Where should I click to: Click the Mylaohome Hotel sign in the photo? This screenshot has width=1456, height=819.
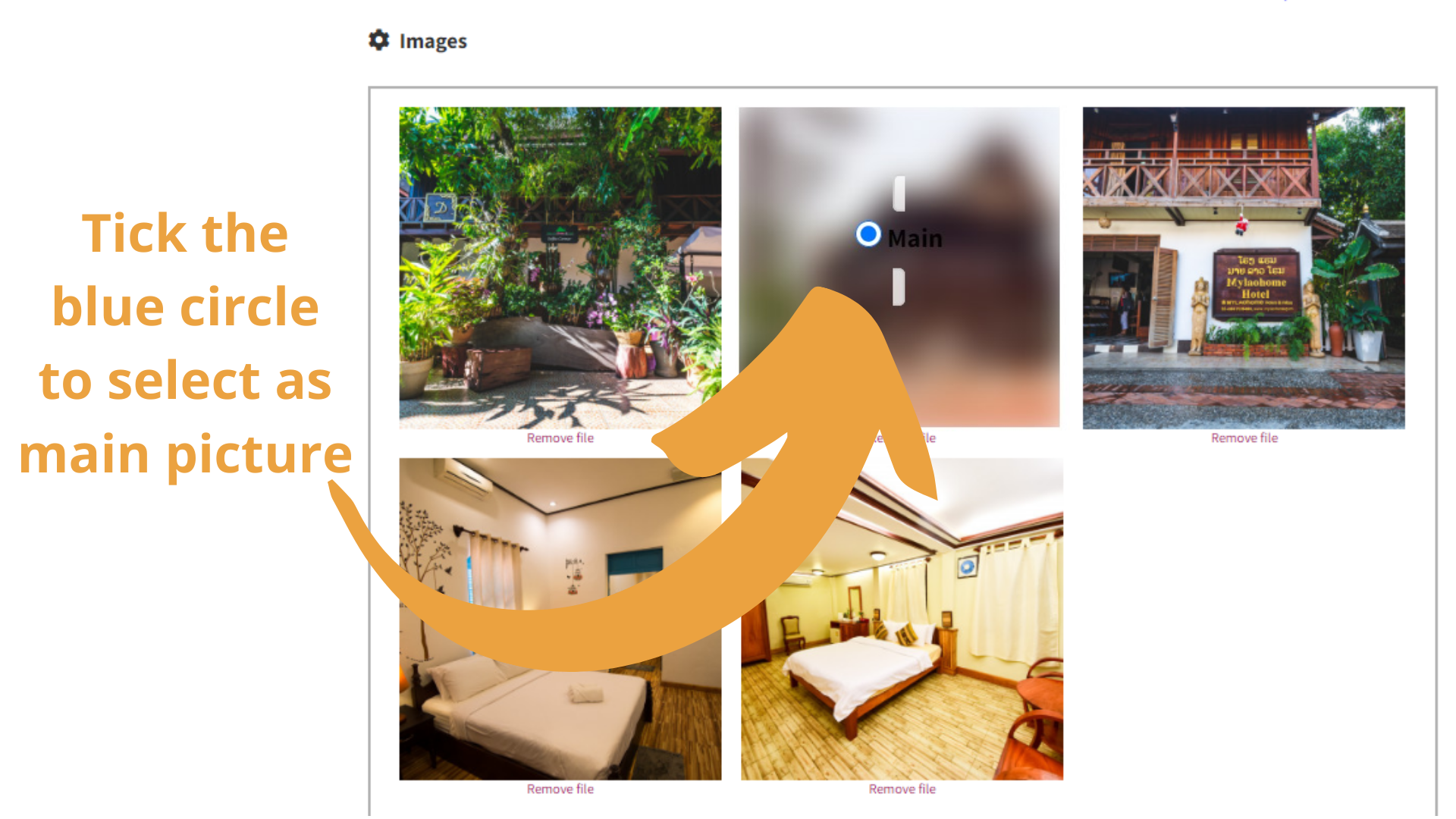coord(1255,282)
